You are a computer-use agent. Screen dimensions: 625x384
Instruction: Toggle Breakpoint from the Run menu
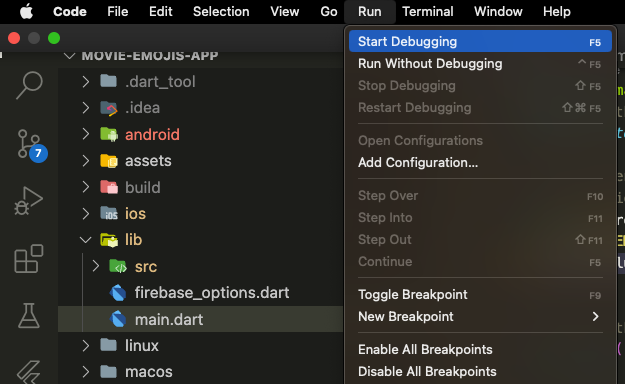pos(480,295)
